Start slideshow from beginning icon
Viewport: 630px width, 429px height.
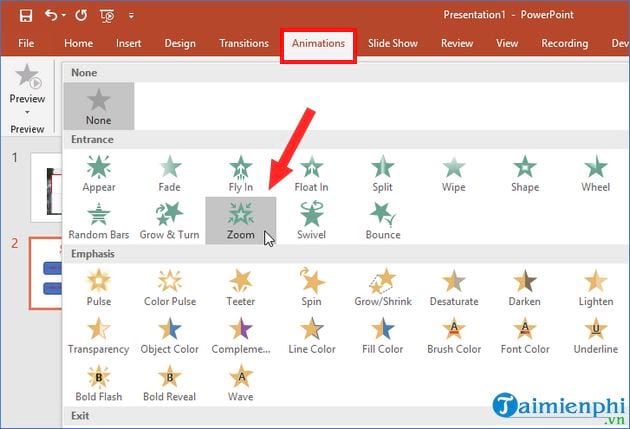[107, 16]
